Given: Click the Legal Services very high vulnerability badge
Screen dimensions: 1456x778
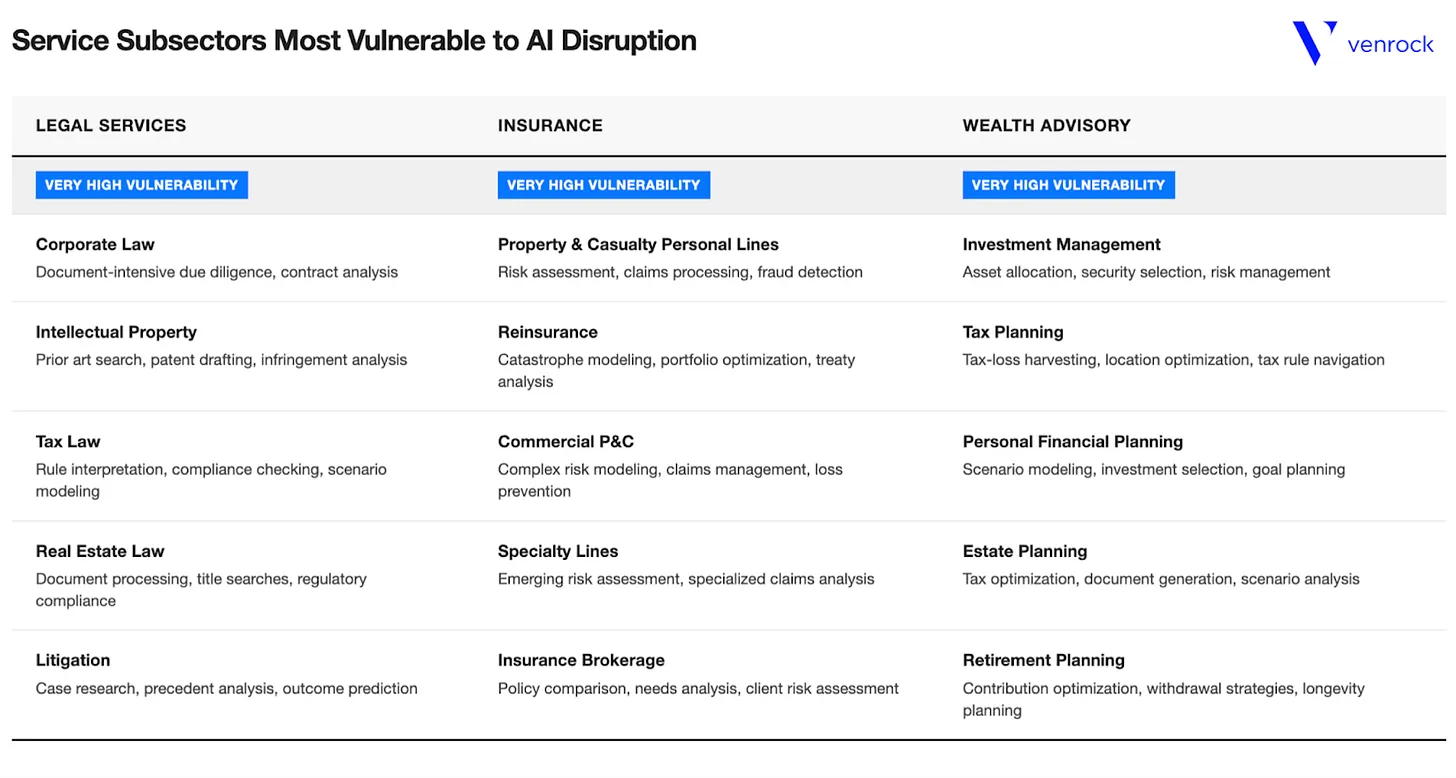Looking at the screenshot, I should coord(141,185).
